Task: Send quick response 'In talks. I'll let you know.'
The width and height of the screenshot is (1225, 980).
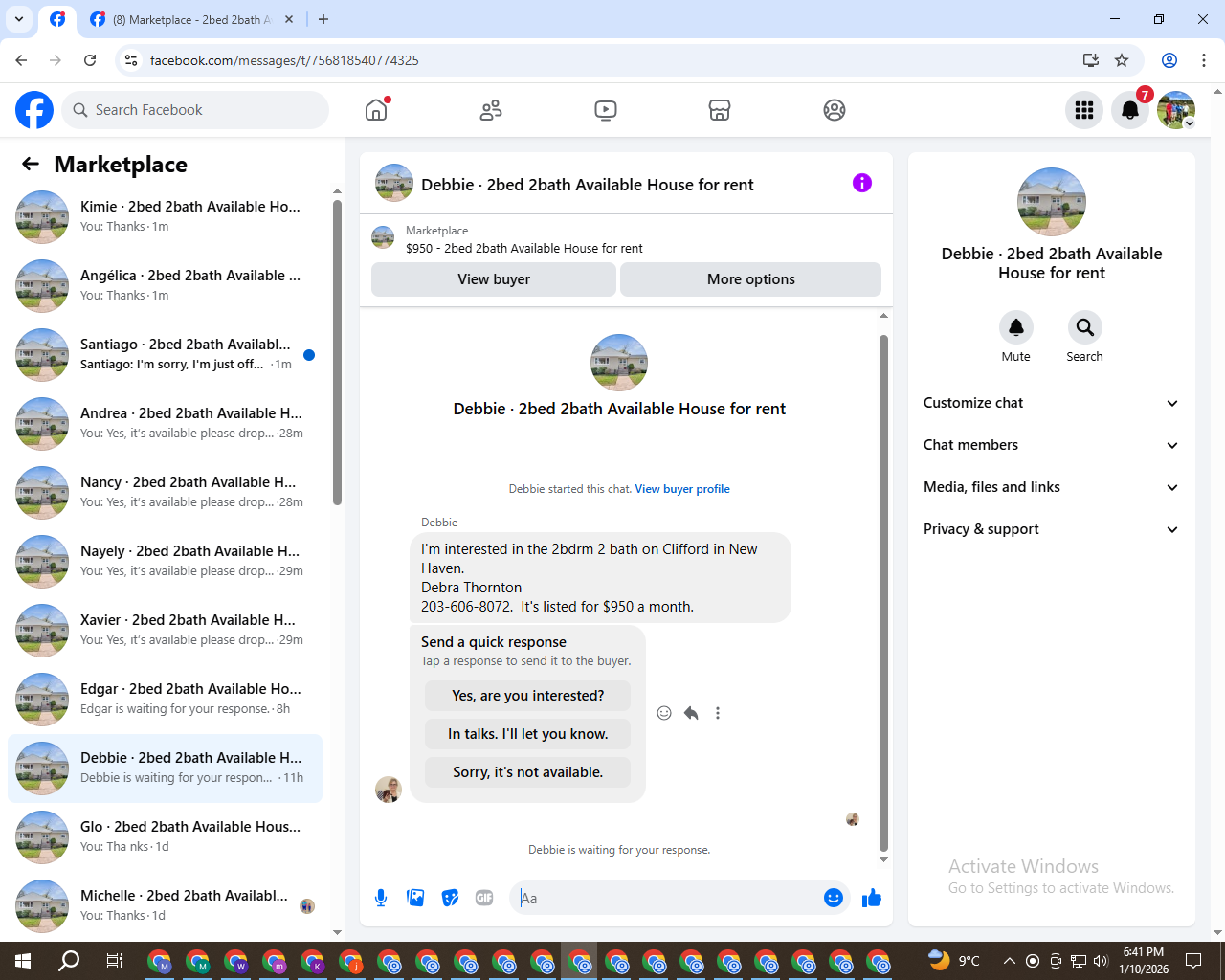Action: pyautogui.click(x=528, y=734)
